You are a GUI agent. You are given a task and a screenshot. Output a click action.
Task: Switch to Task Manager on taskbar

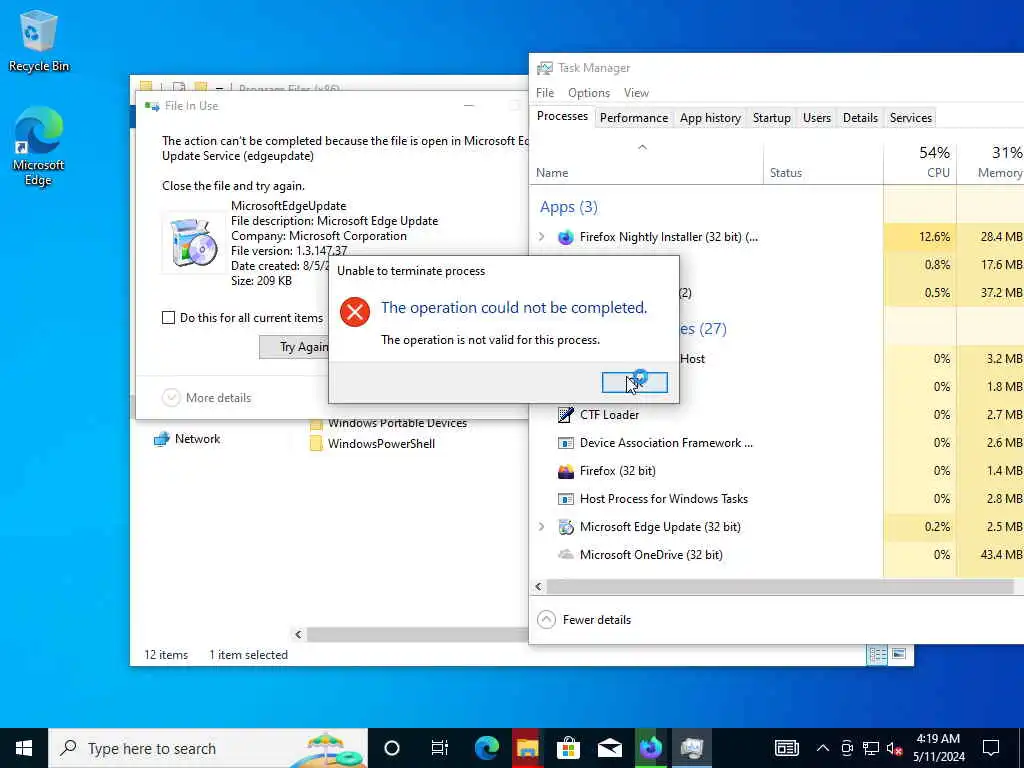(692, 748)
